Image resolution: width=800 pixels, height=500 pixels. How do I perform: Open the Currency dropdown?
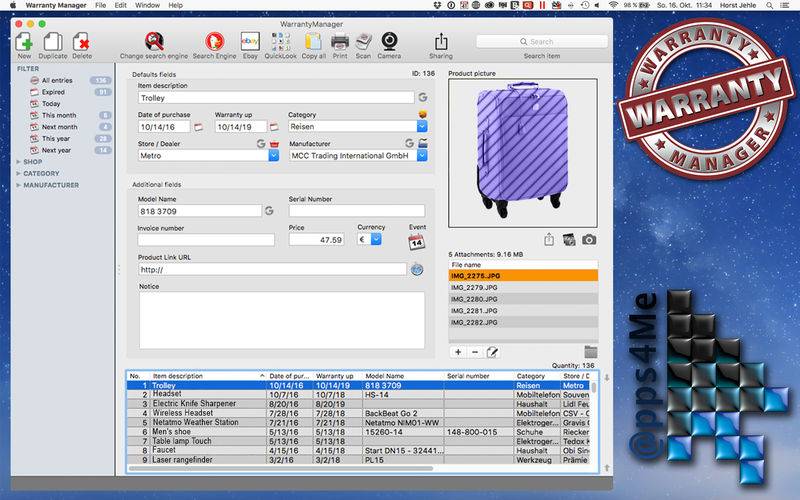(376, 239)
